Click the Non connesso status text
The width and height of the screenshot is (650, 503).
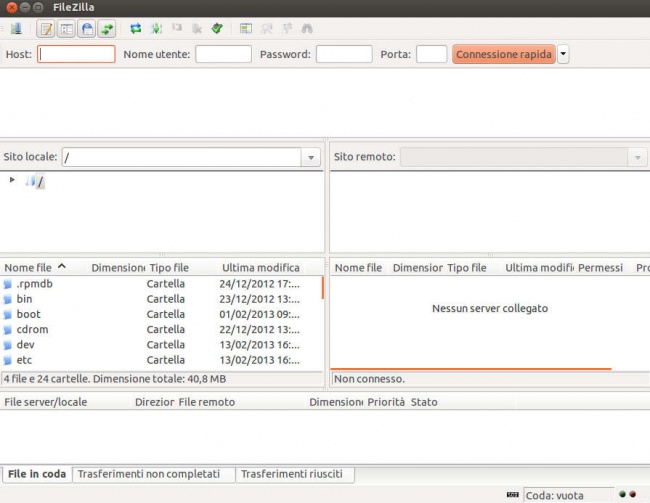pyautogui.click(x=369, y=379)
